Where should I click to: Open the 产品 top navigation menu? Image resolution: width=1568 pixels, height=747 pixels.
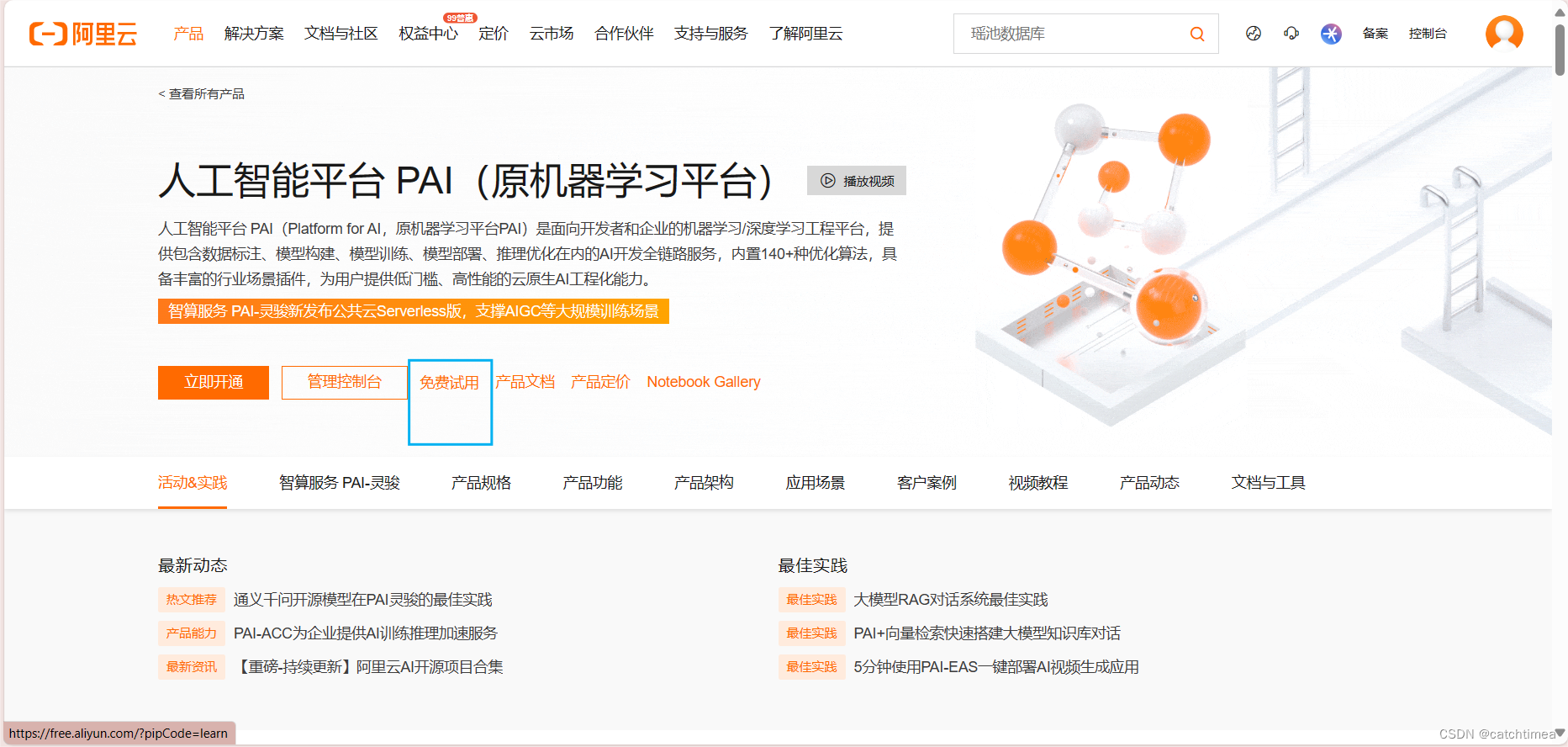[188, 34]
